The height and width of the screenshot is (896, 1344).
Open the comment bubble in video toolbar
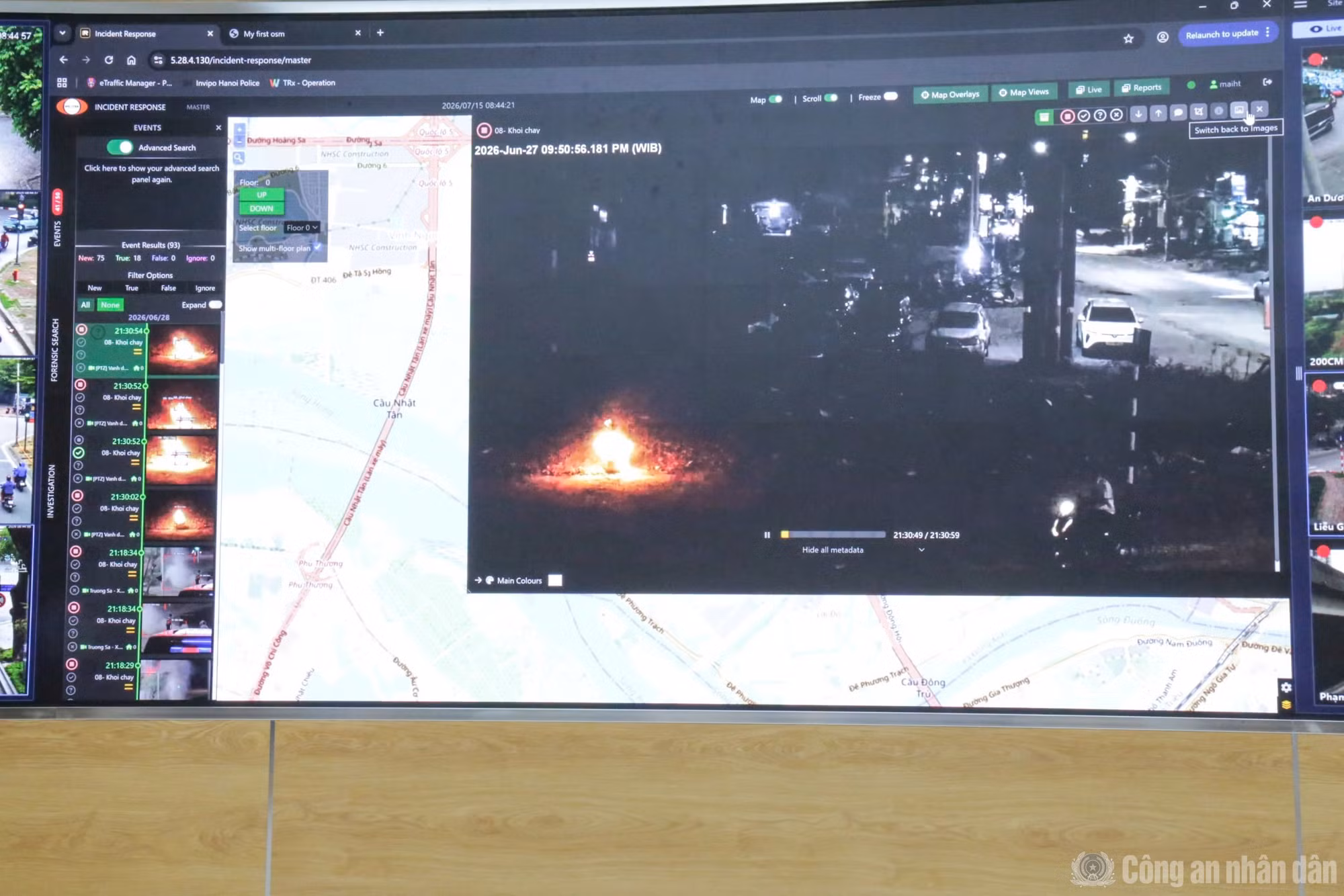click(1178, 112)
